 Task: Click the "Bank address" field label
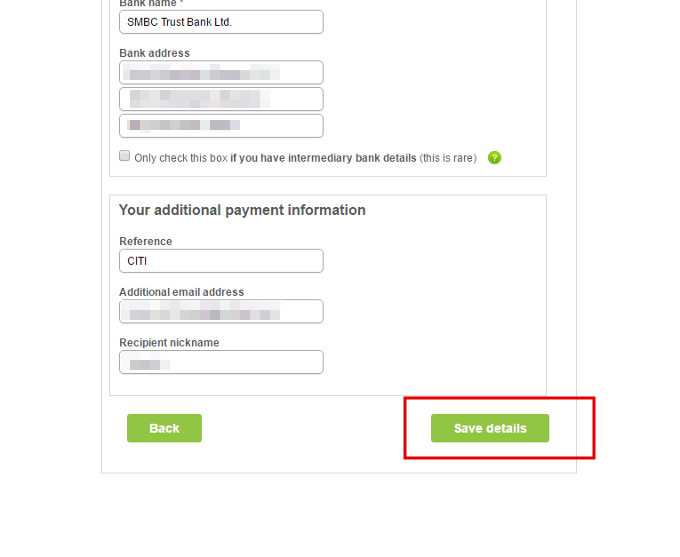pyautogui.click(x=154, y=53)
